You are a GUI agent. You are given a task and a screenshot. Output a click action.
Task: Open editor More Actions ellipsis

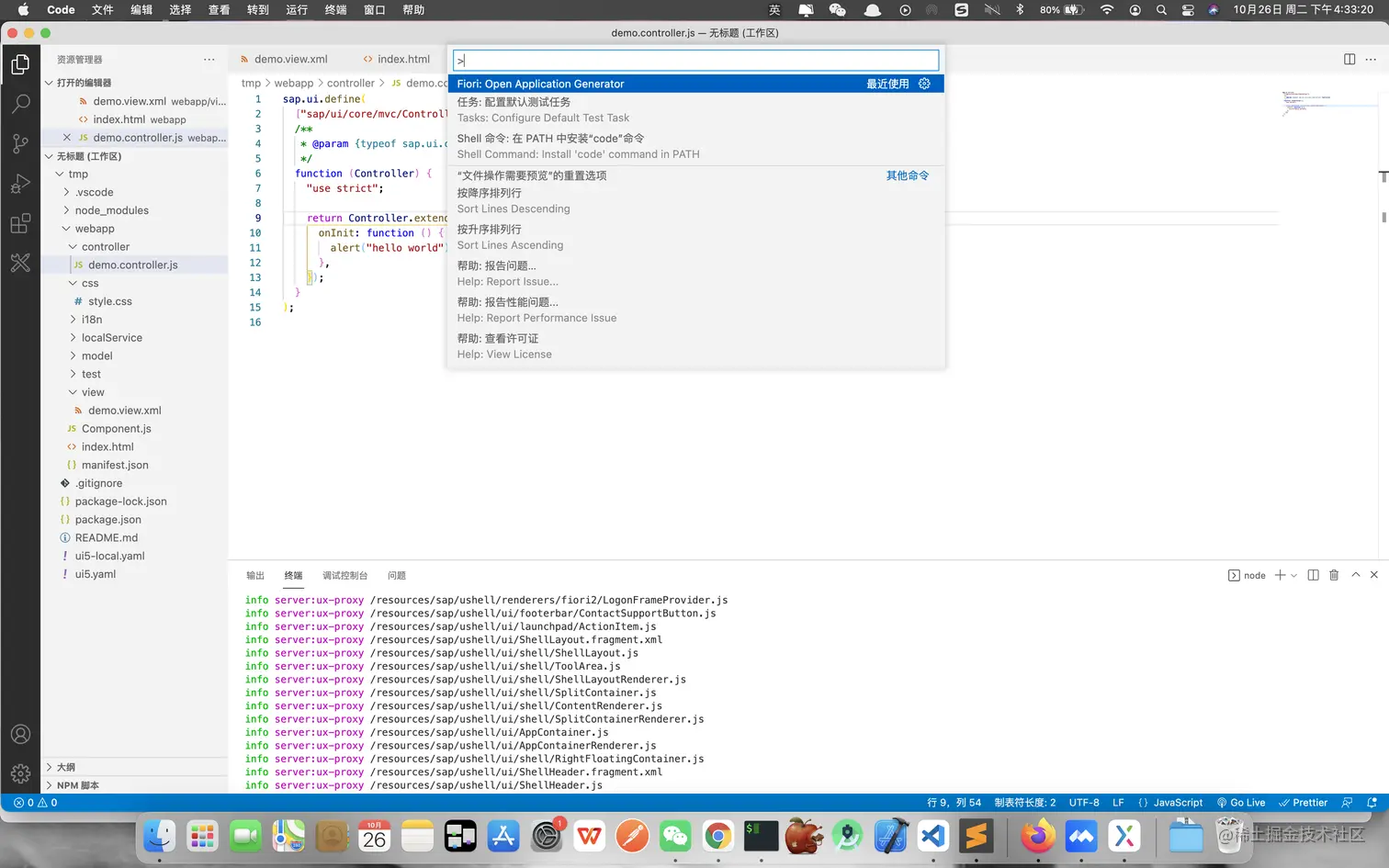[1371, 59]
